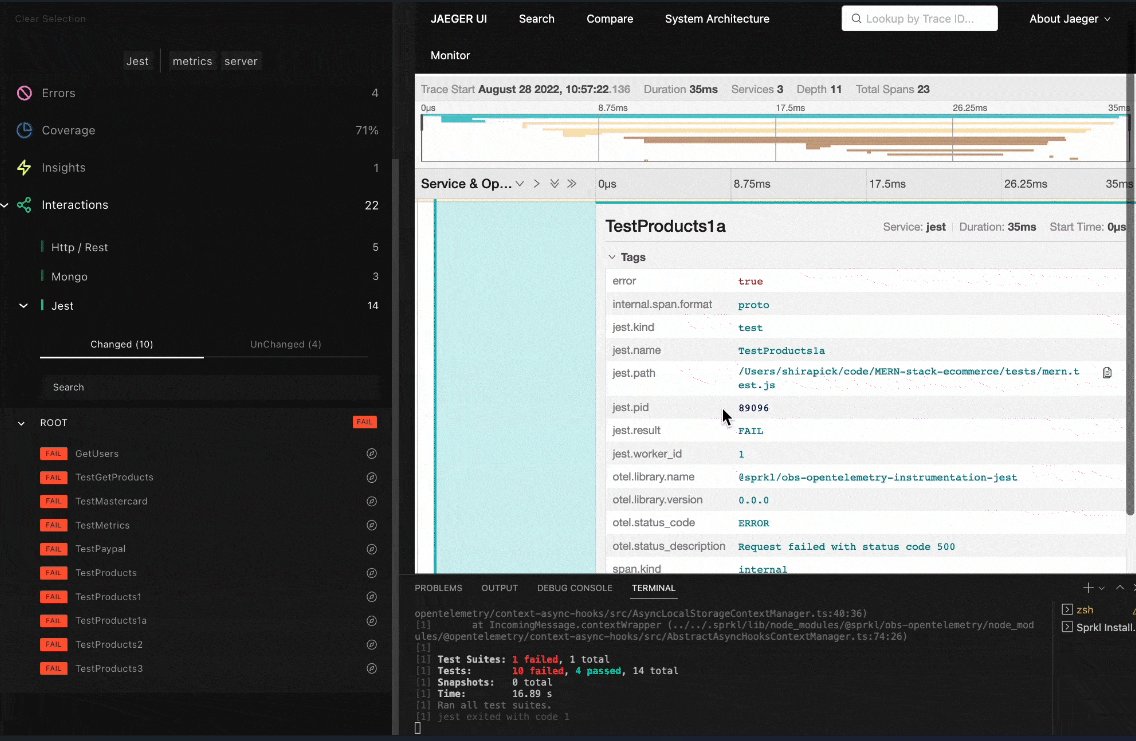Image resolution: width=1136 pixels, height=741 pixels.
Task: Expand one level arrow in Service & Operation header
Action: click(537, 184)
